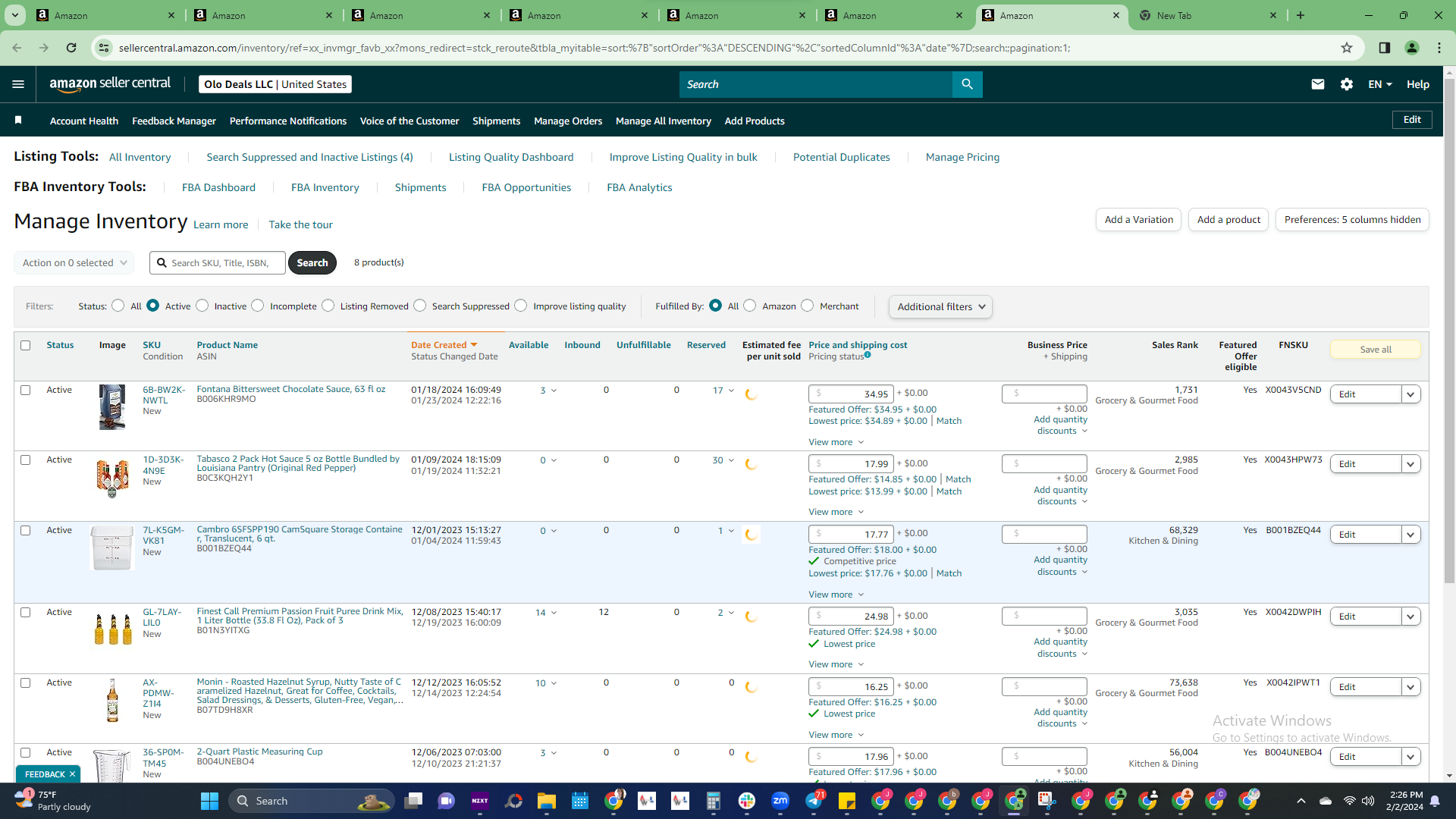This screenshot has width=1456, height=819.
Task: Open Zoom from the taskbar
Action: point(780,801)
